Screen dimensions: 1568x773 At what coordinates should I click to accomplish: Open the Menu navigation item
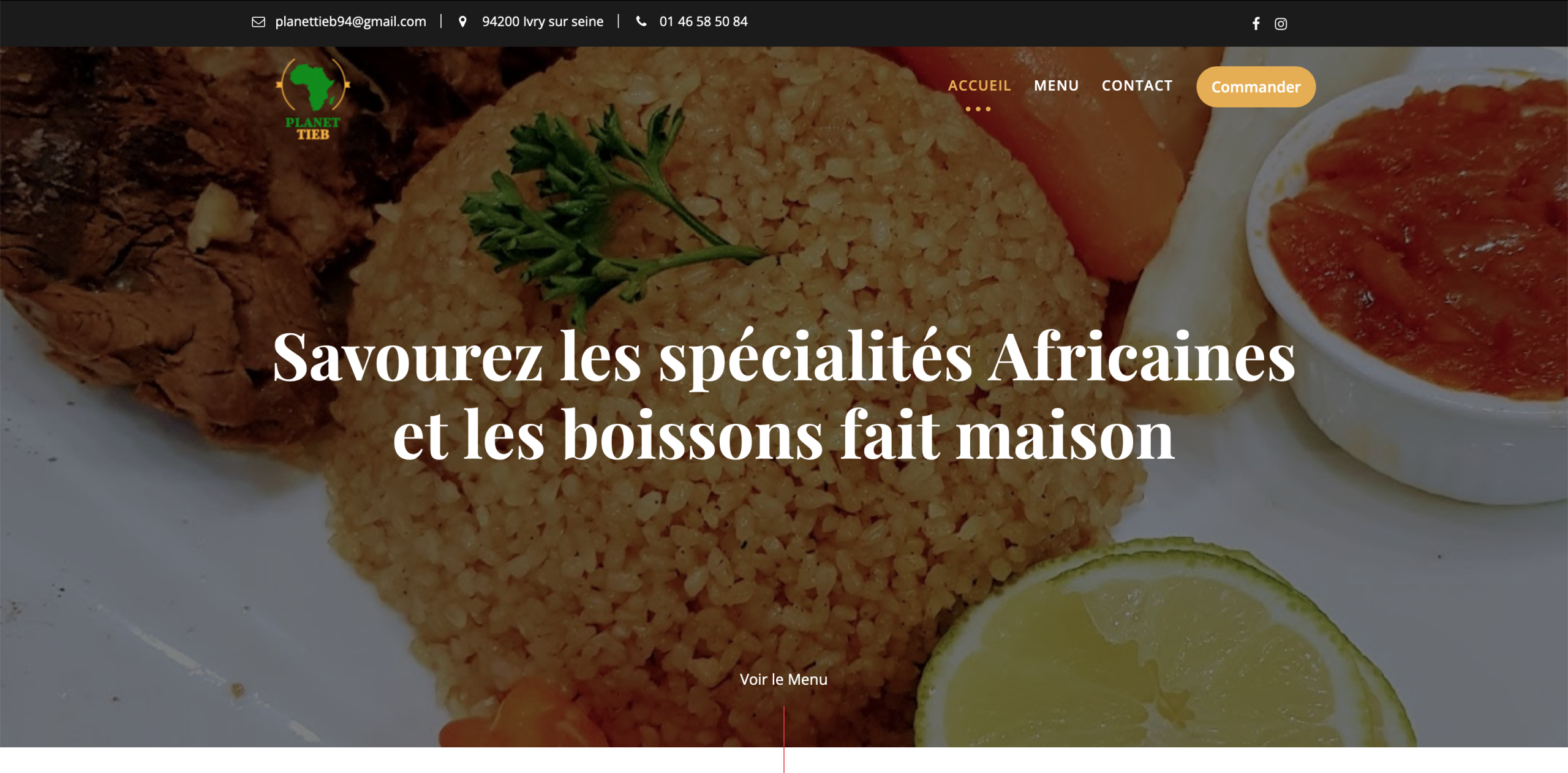pyautogui.click(x=1056, y=86)
